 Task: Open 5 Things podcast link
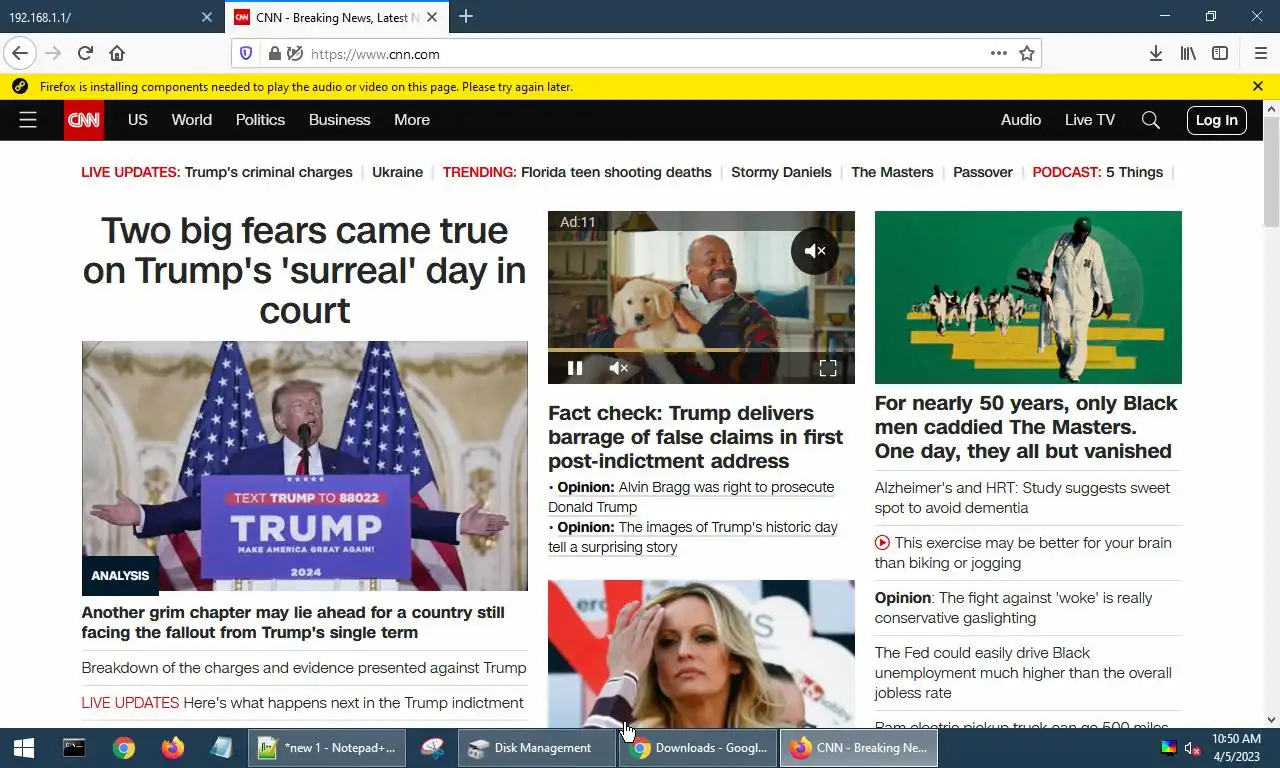coord(1134,172)
